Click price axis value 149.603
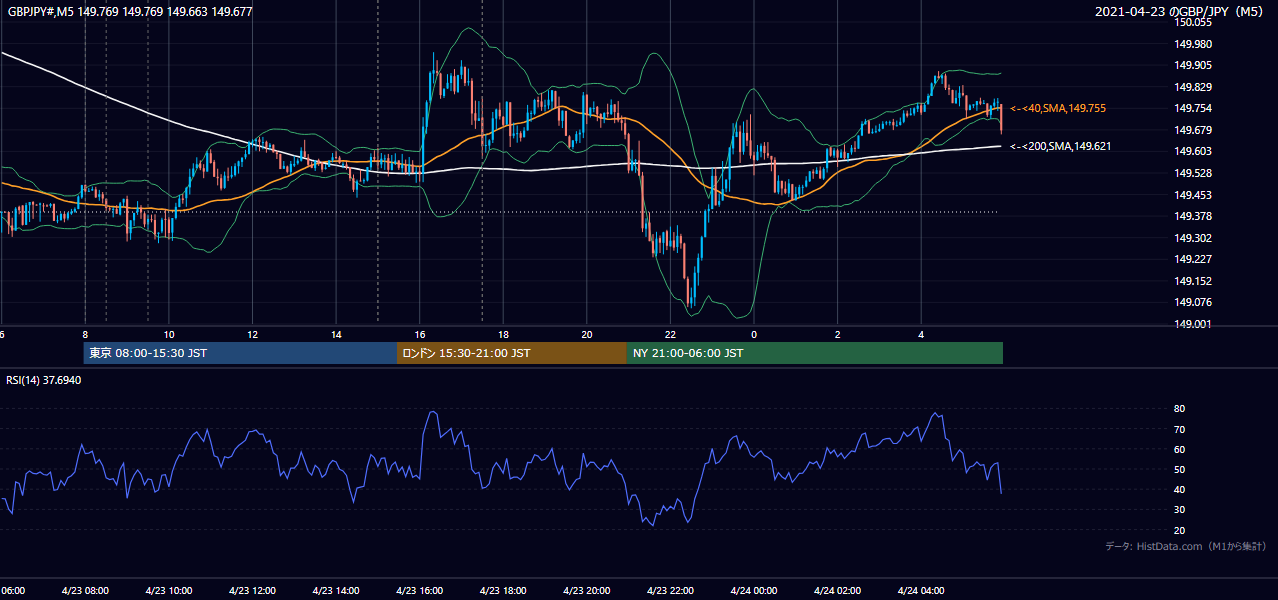This screenshot has width=1278, height=600. [x=1194, y=151]
